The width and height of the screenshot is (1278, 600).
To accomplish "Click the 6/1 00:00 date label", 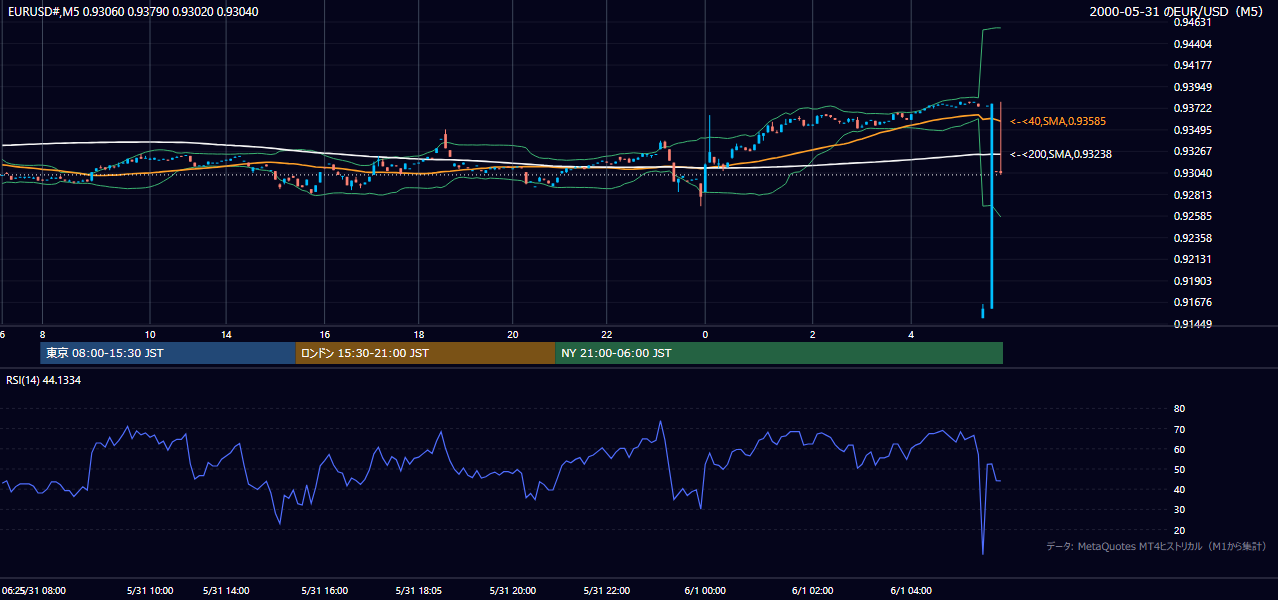I will point(705,590).
